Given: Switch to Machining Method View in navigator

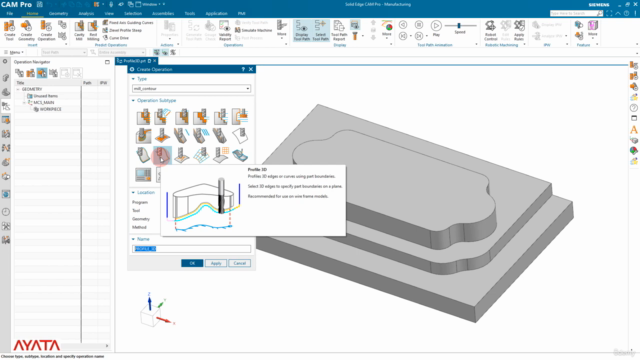Looking at the screenshot, I should [53, 73].
